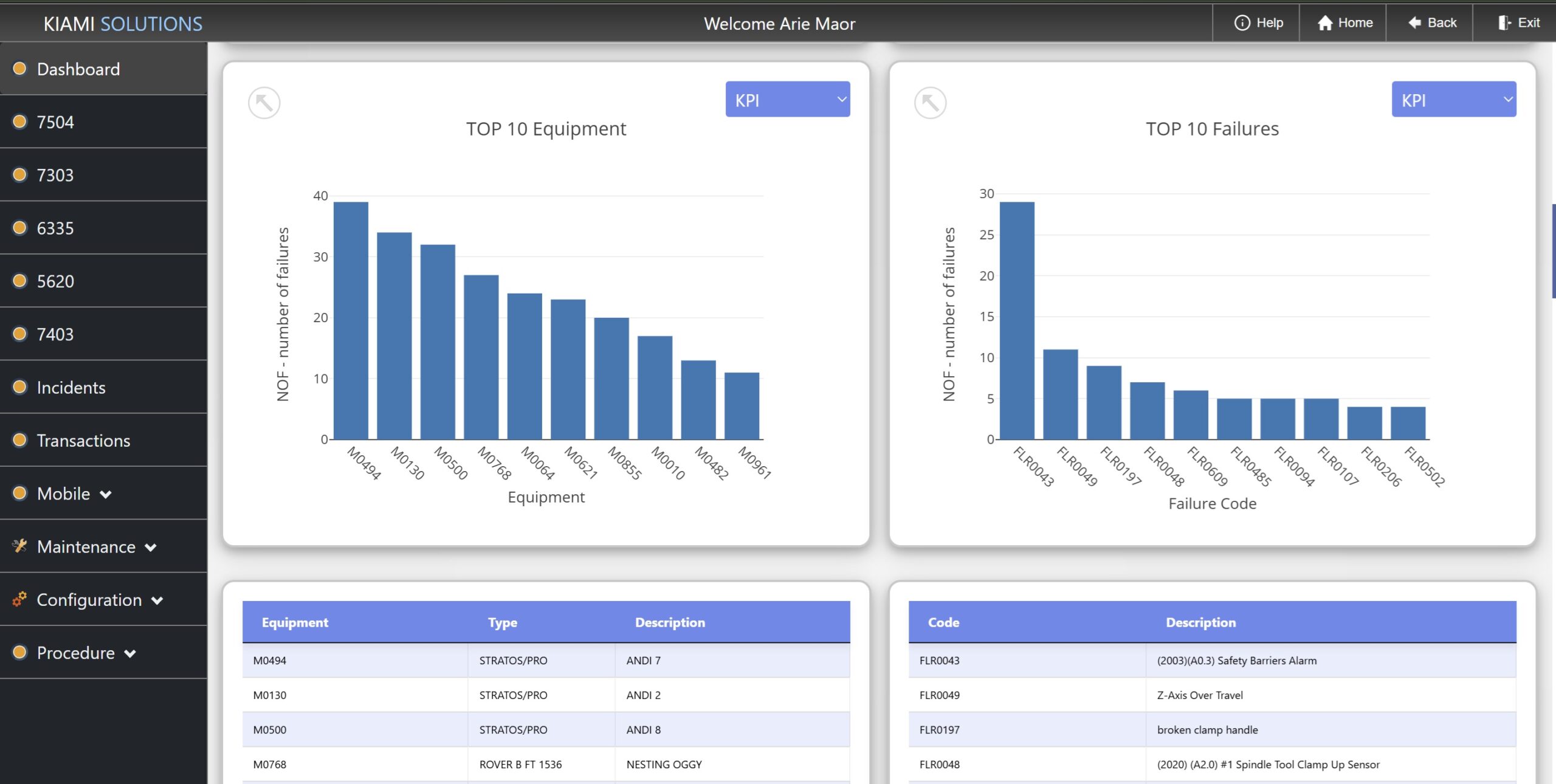Click the KIAMI SOLUTIONS logo
This screenshot has width=1556, height=784.
[x=123, y=23]
